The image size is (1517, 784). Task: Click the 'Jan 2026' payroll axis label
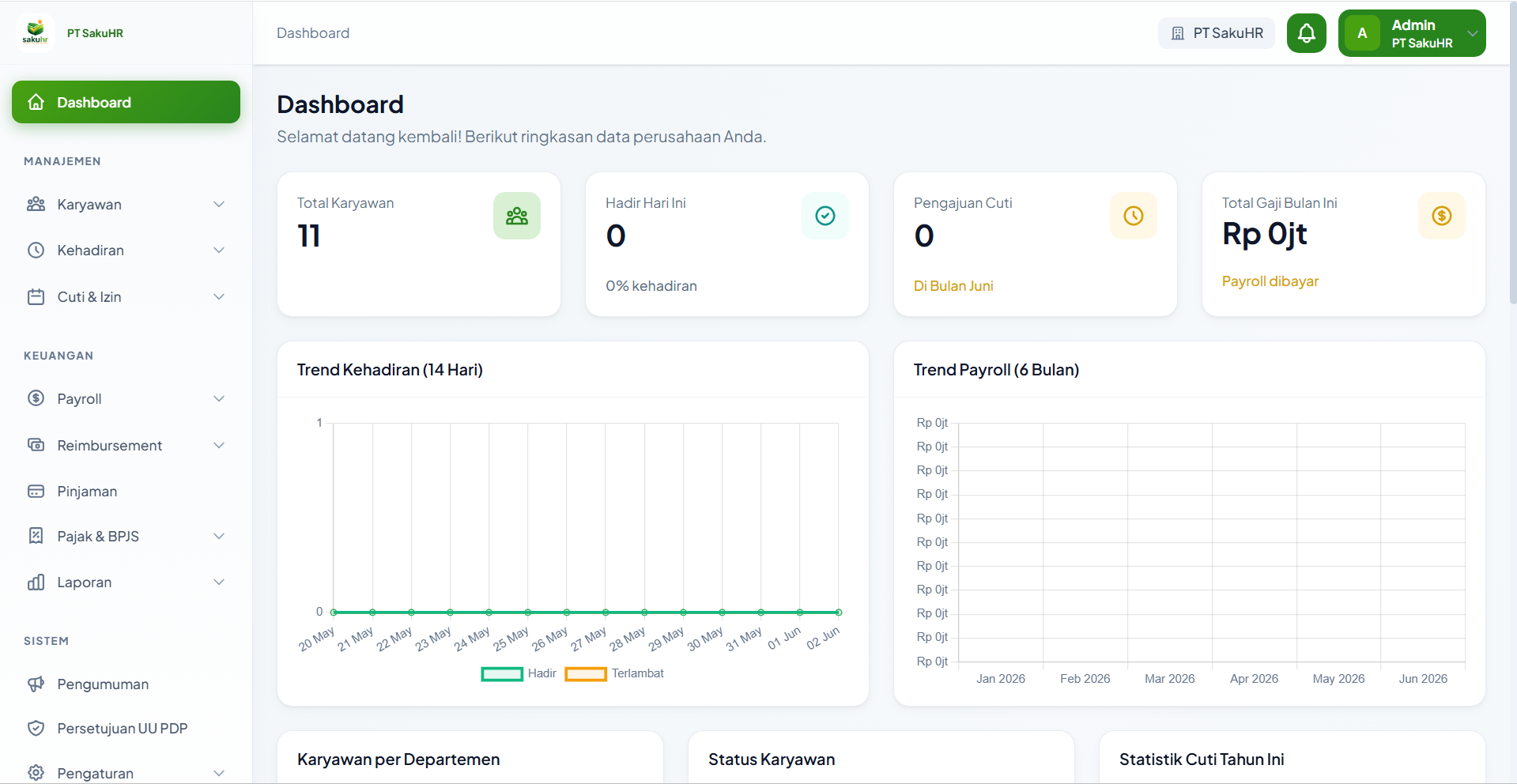pos(1001,679)
